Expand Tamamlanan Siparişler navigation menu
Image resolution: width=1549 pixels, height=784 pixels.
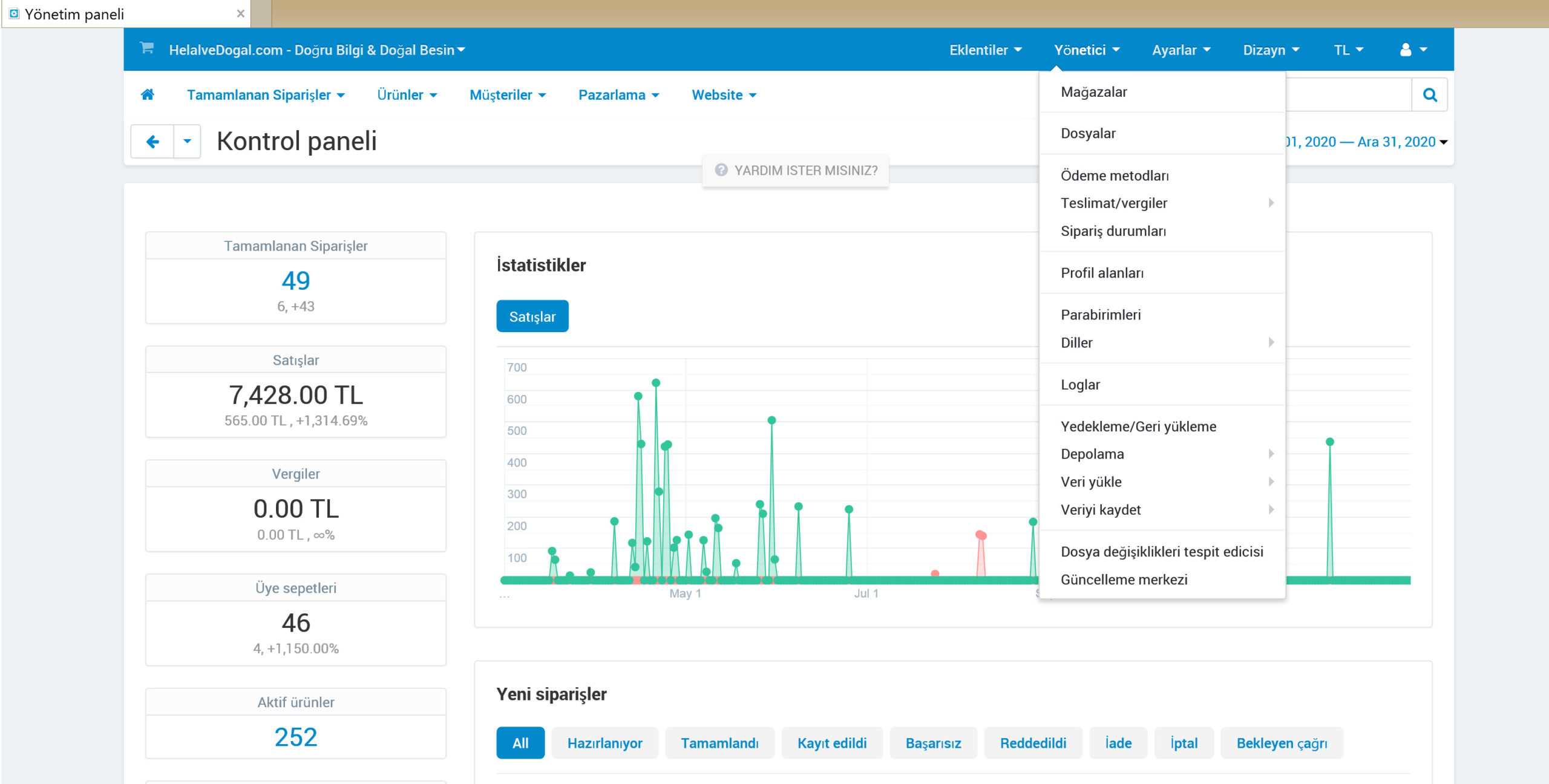pos(266,95)
